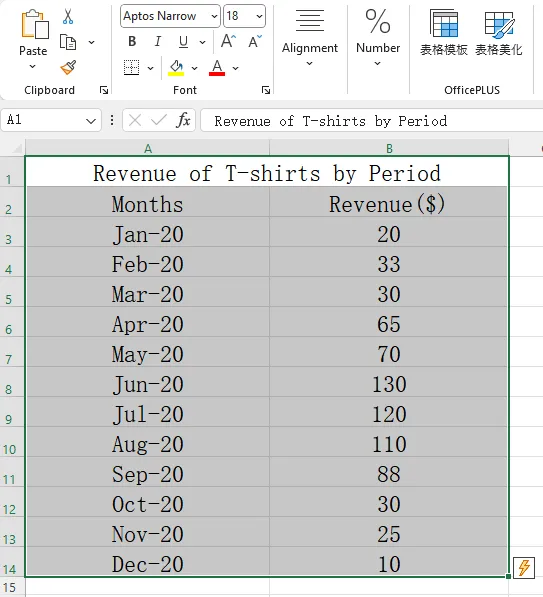Screen dimensions: 543x597
Task: Expand the Name Box A1 dropdown
Action: 91,121
